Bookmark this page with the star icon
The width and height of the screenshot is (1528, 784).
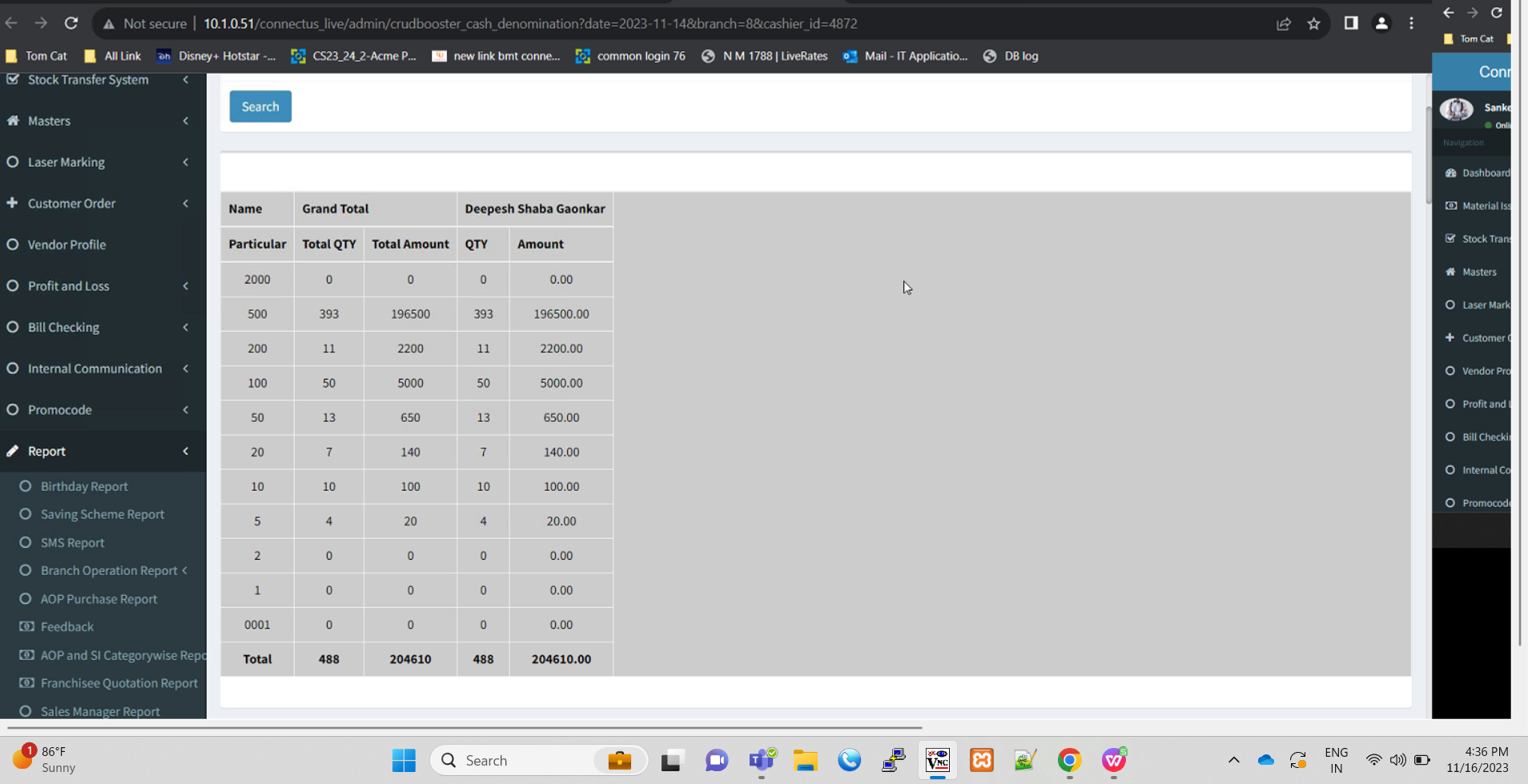(1313, 23)
